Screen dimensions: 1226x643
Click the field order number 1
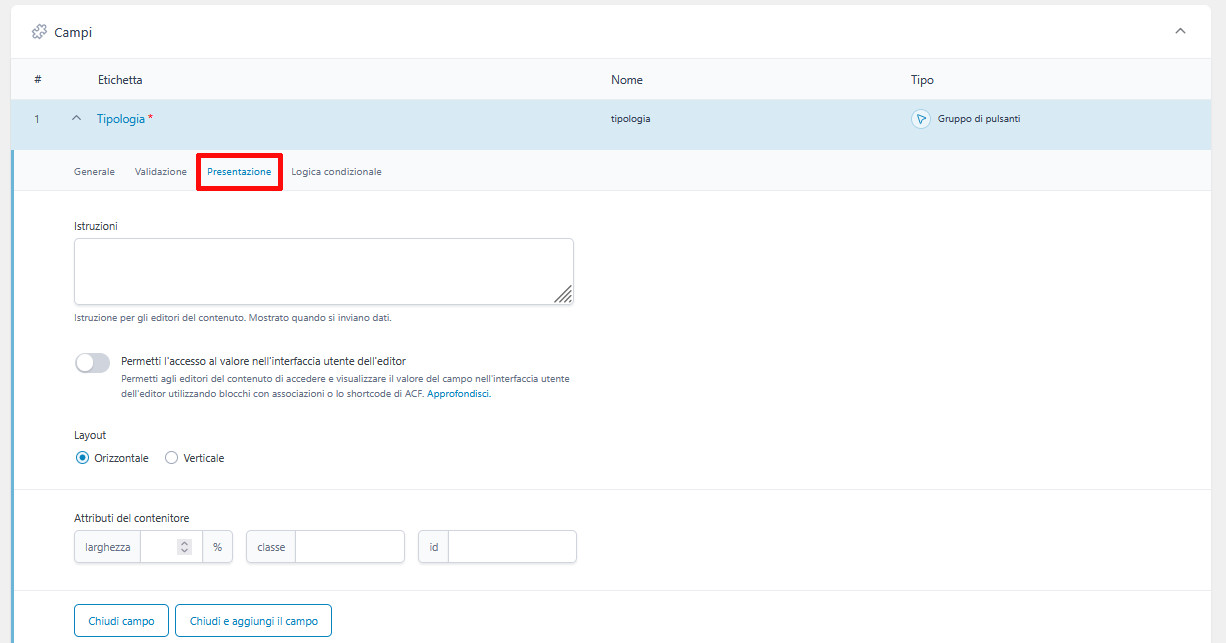click(x=37, y=119)
